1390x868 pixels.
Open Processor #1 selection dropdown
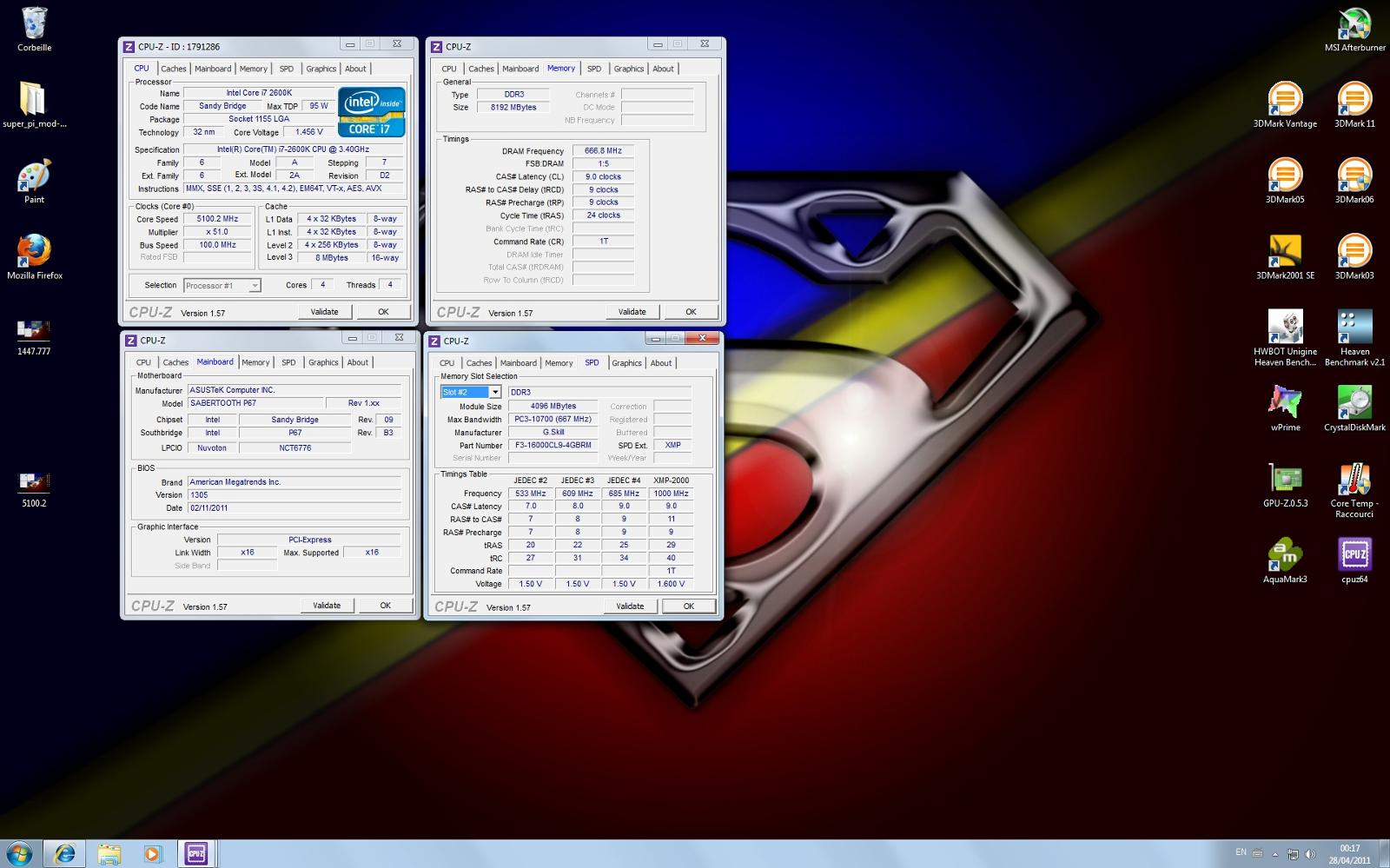click(222, 285)
